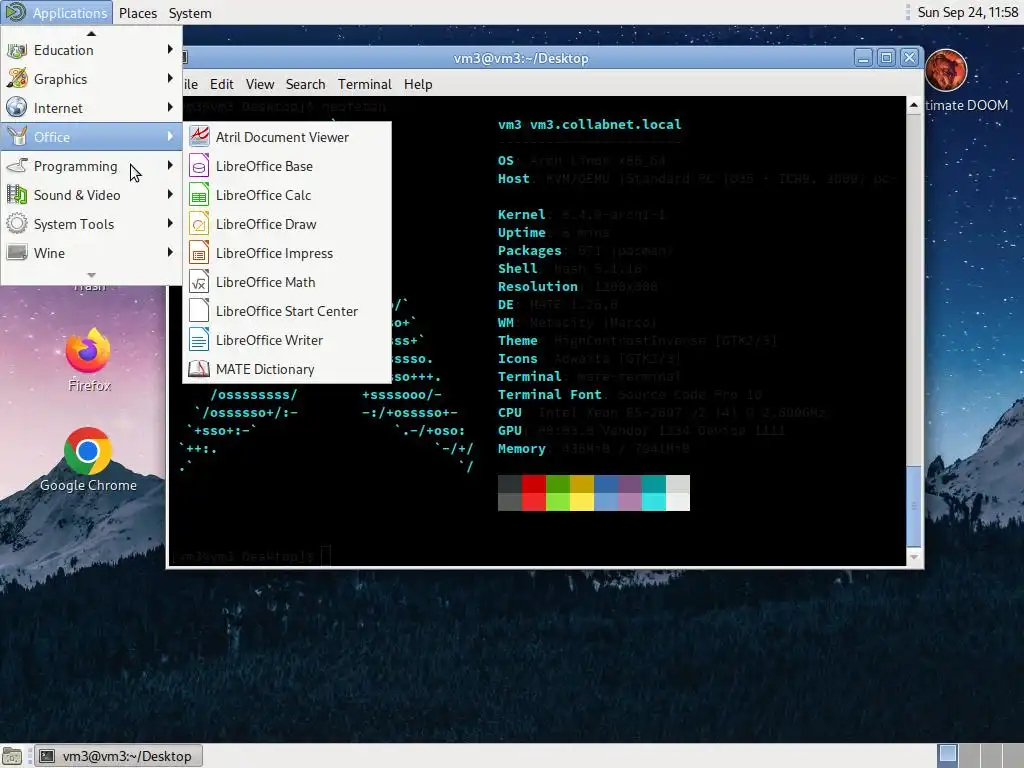Viewport: 1024px width, 768px height.
Task: Expand the Office submenu arrow
Action: (170, 136)
